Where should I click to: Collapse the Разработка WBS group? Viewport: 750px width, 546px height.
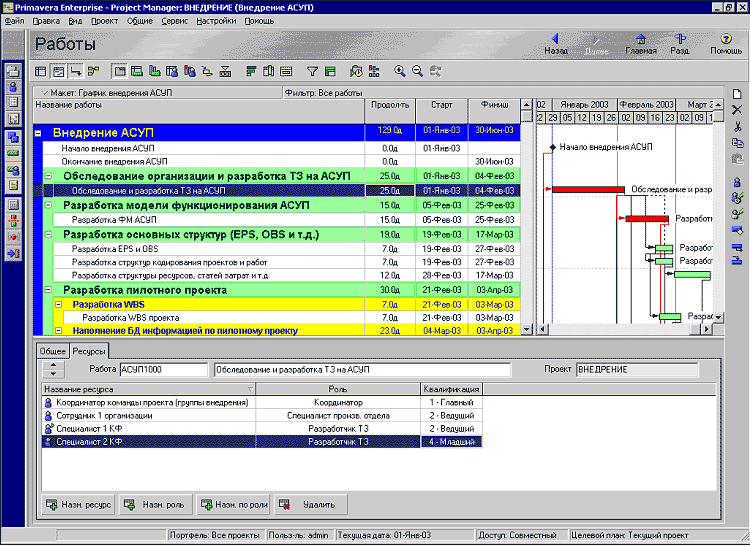[x=58, y=304]
